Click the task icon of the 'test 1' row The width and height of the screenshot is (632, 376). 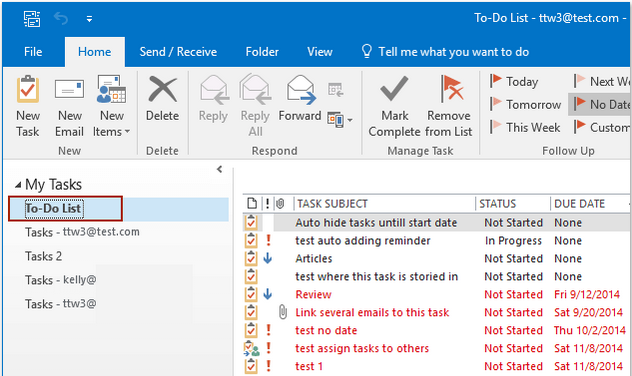(x=251, y=366)
